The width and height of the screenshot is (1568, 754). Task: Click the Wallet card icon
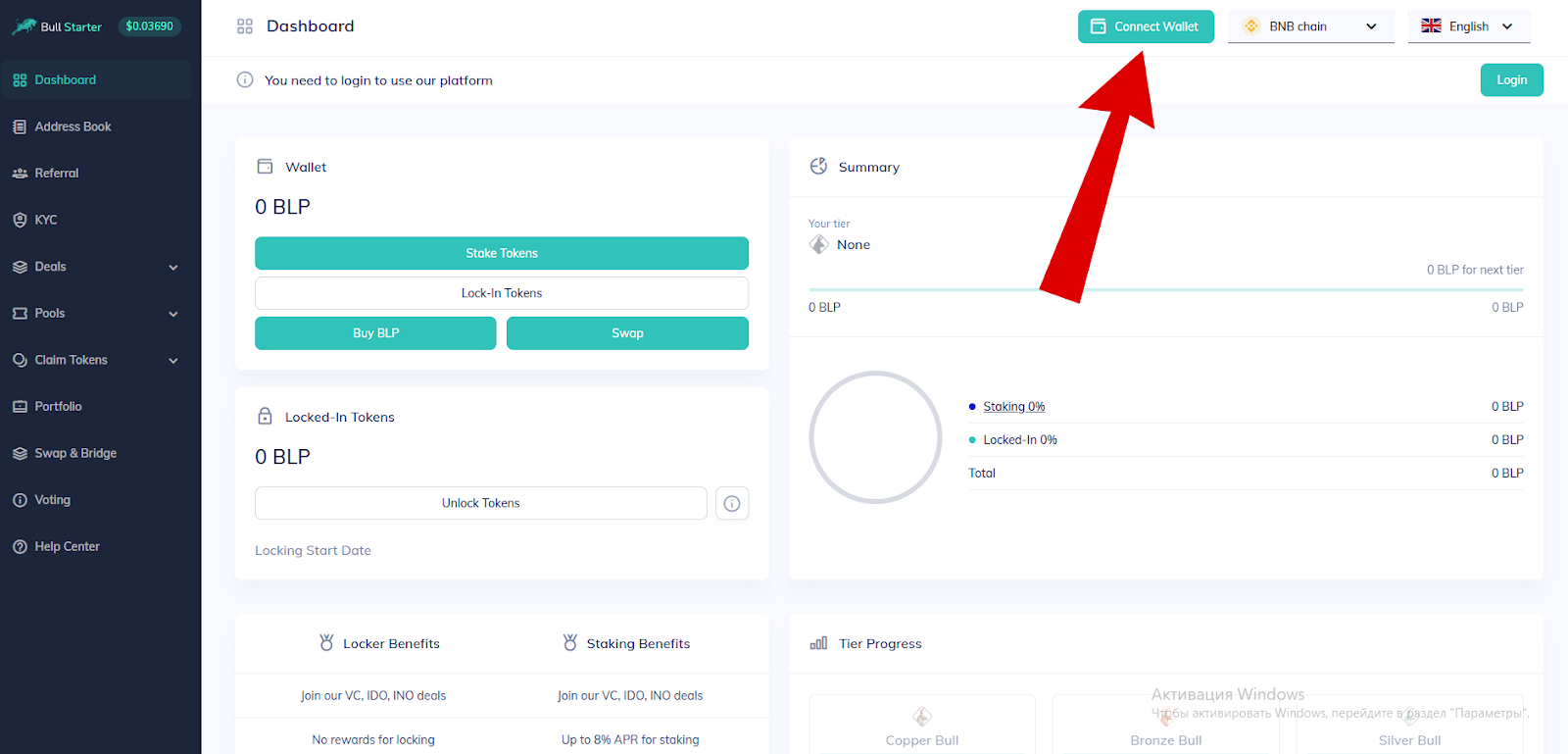265,167
